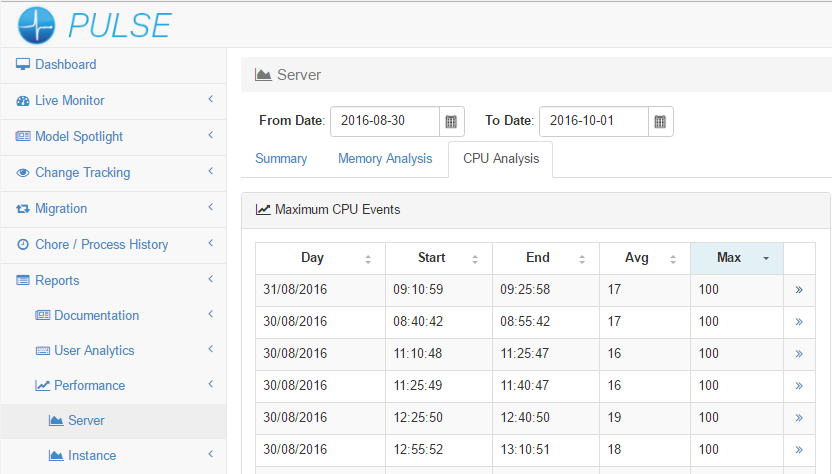Open the User Analytics submenu
Viewport: 832px width, 474px height.
click(94, 351)
